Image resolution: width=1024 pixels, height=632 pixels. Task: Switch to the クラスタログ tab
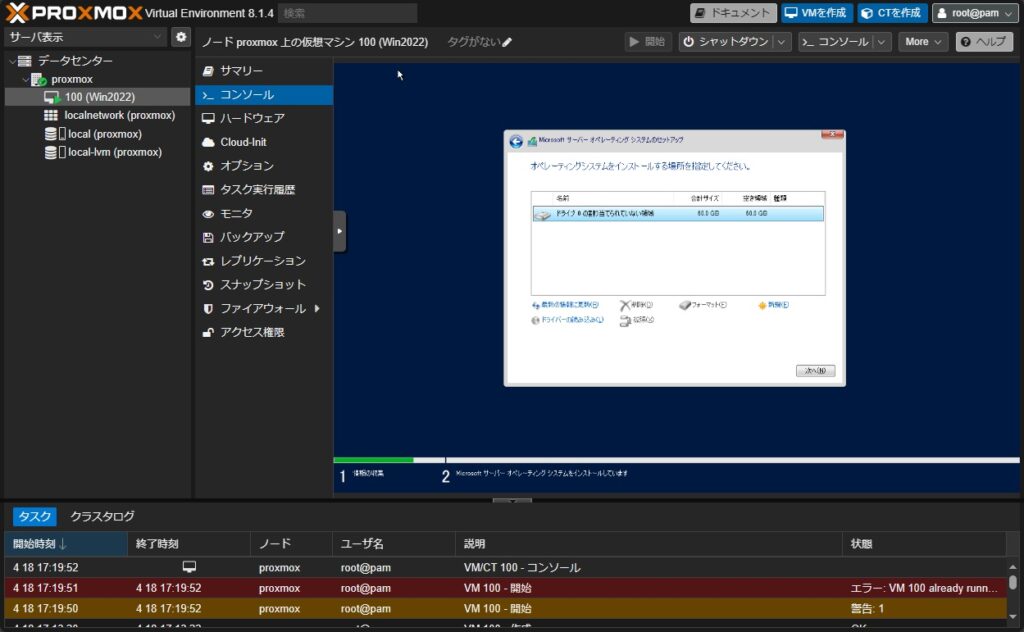click(102, 516)
